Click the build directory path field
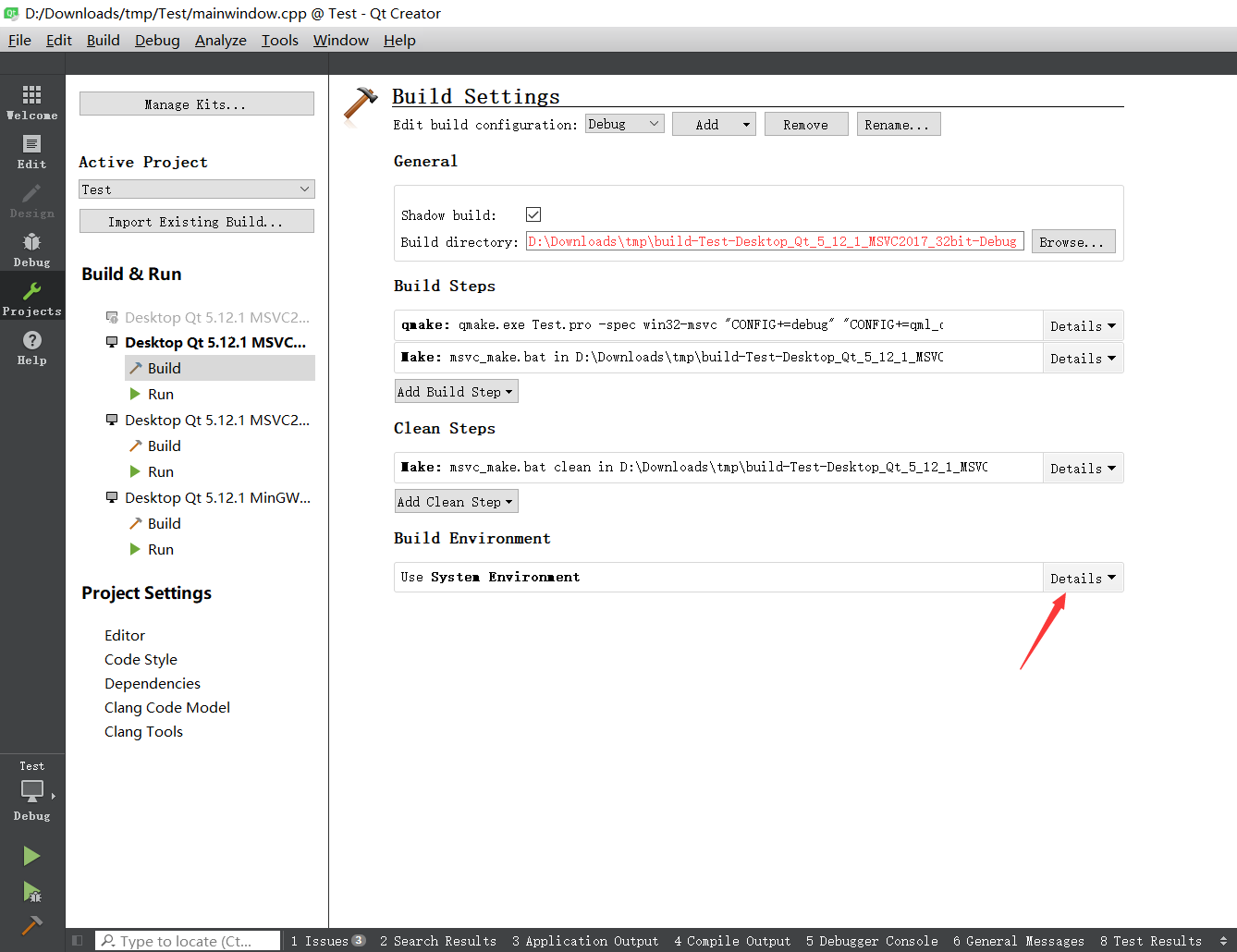 point(775,241)
